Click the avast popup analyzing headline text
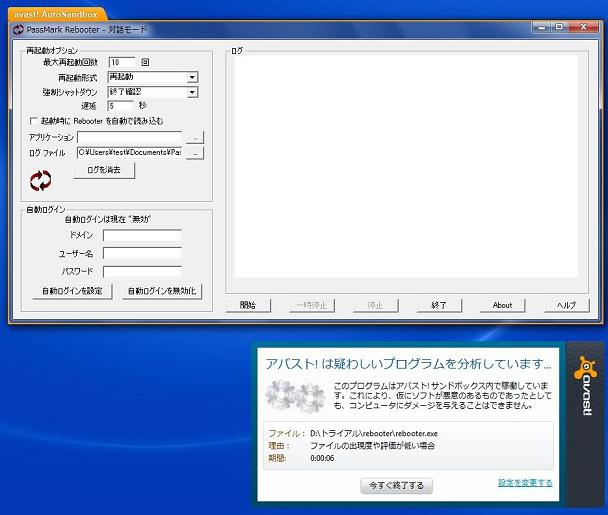Screen dimensions: 608x515 click(x=408, y=364)
